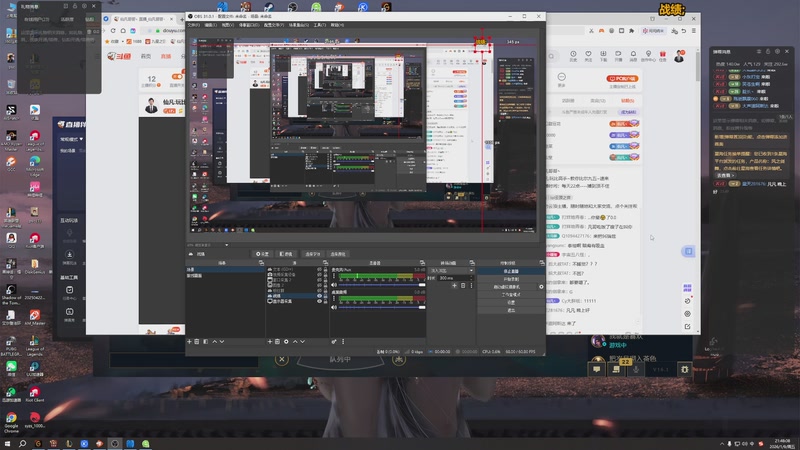Open 编辑(E) menu in OBS

point(211,24)
